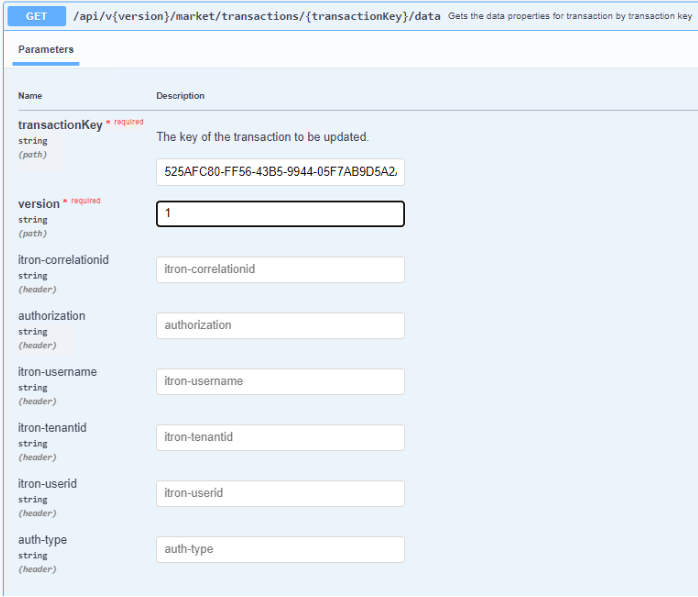Screen dimensions: 698x597
Task: Open the Parameters tab
Action: point(46,49)
